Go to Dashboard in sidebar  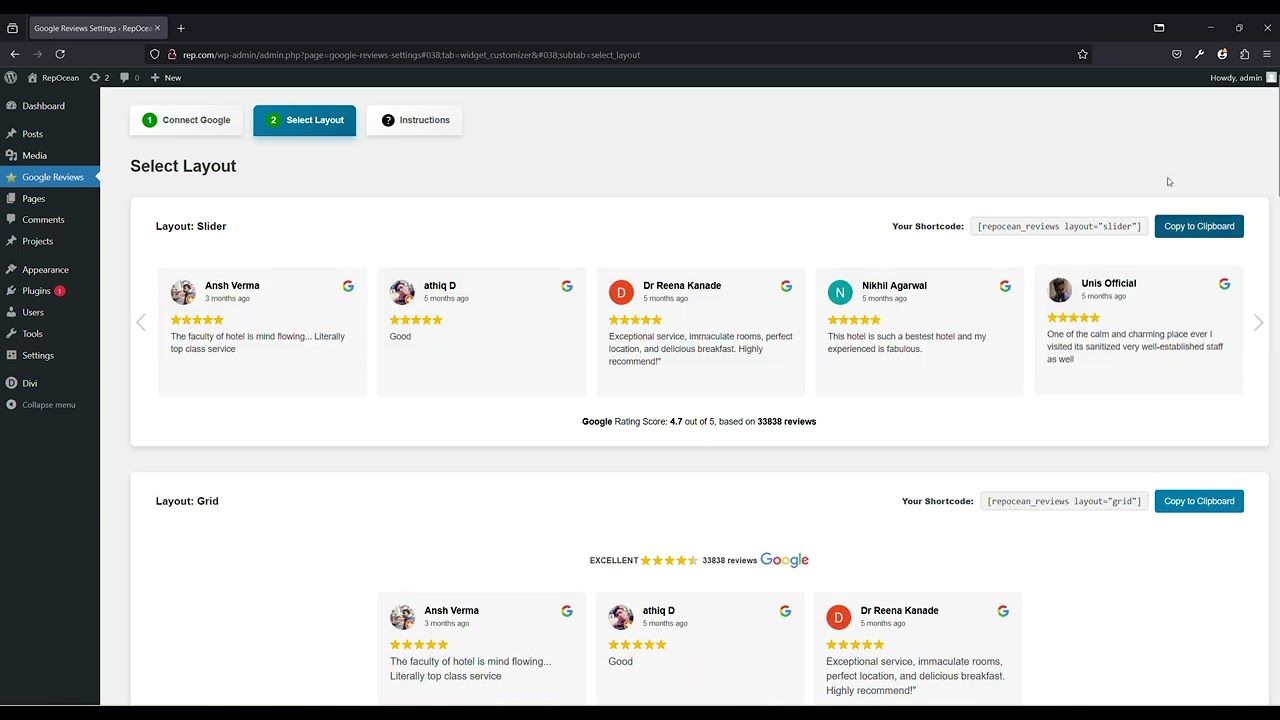43,106
